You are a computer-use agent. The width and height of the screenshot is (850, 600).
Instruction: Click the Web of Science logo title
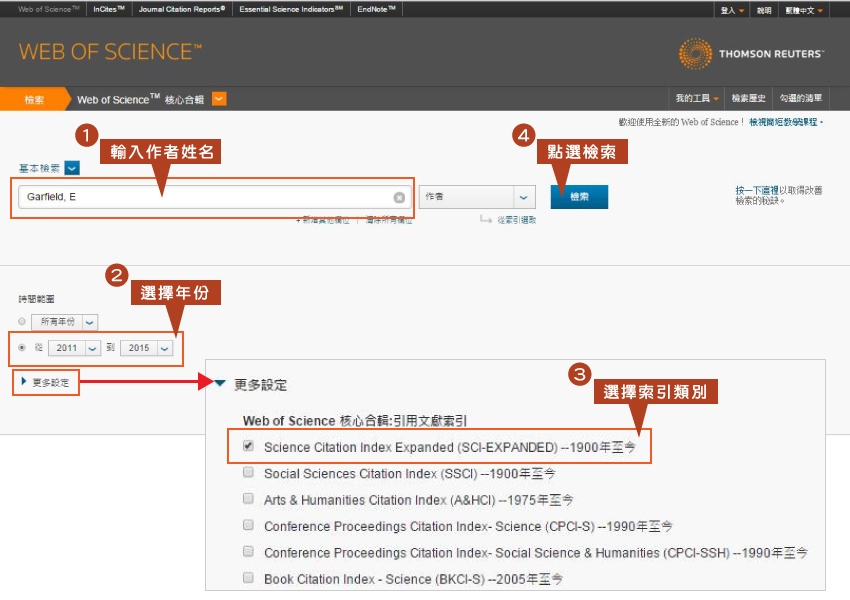coord(111,52)
